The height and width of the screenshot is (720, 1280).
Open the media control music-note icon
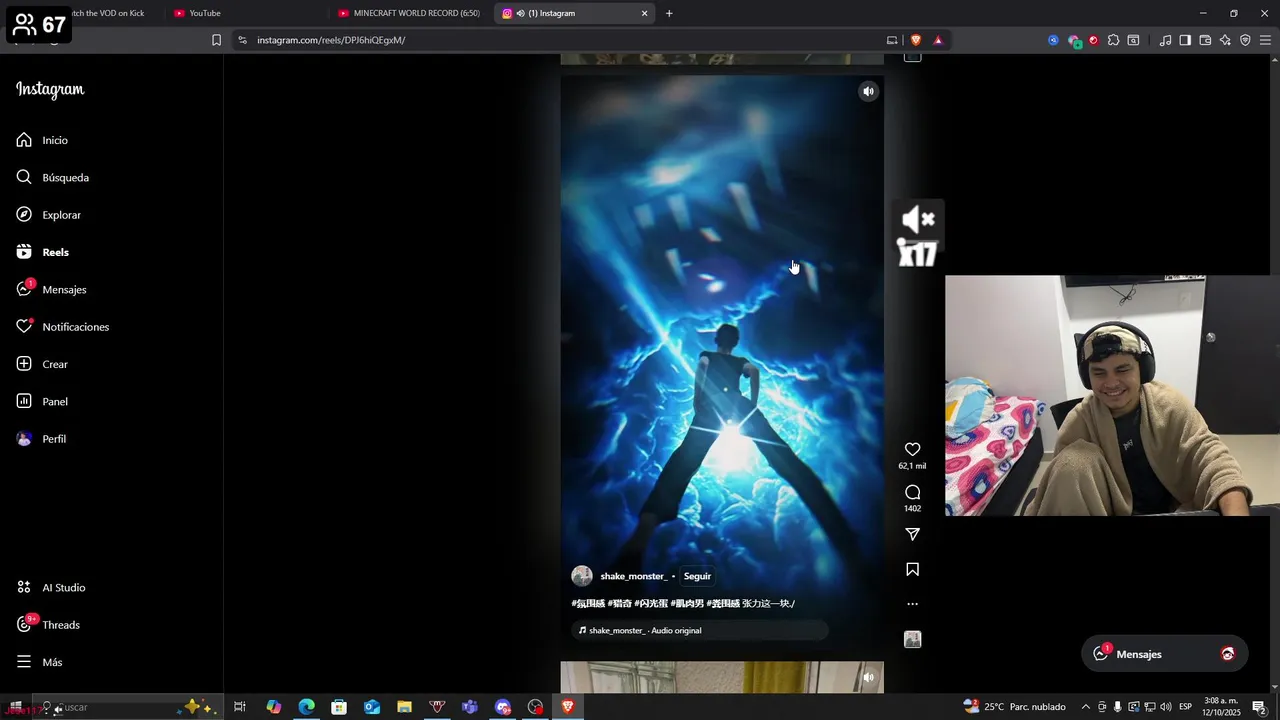pyautogui.click(x=1165, y=40)
